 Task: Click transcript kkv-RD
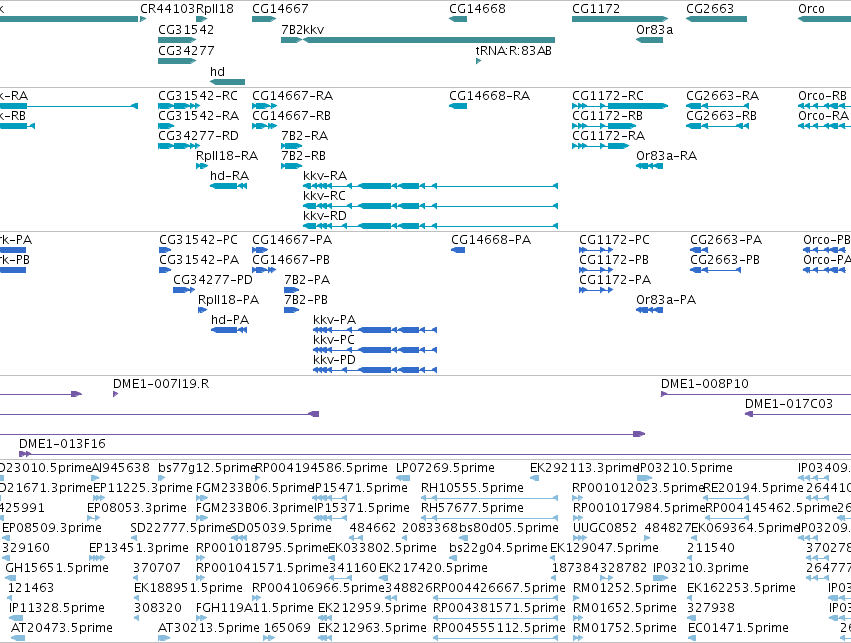click(430, 226)
